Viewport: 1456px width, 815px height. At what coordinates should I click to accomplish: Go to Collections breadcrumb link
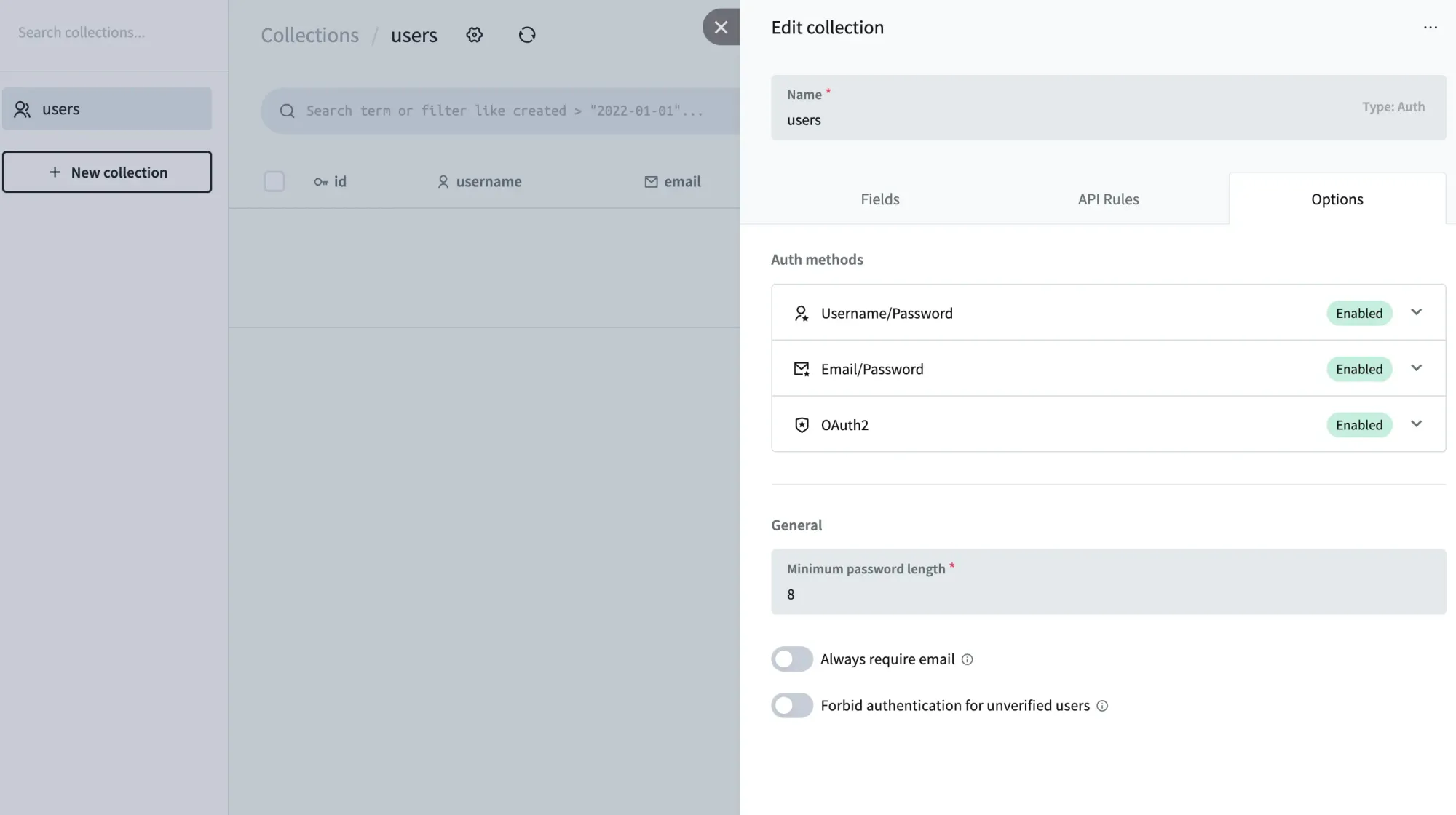coord(310,35)
